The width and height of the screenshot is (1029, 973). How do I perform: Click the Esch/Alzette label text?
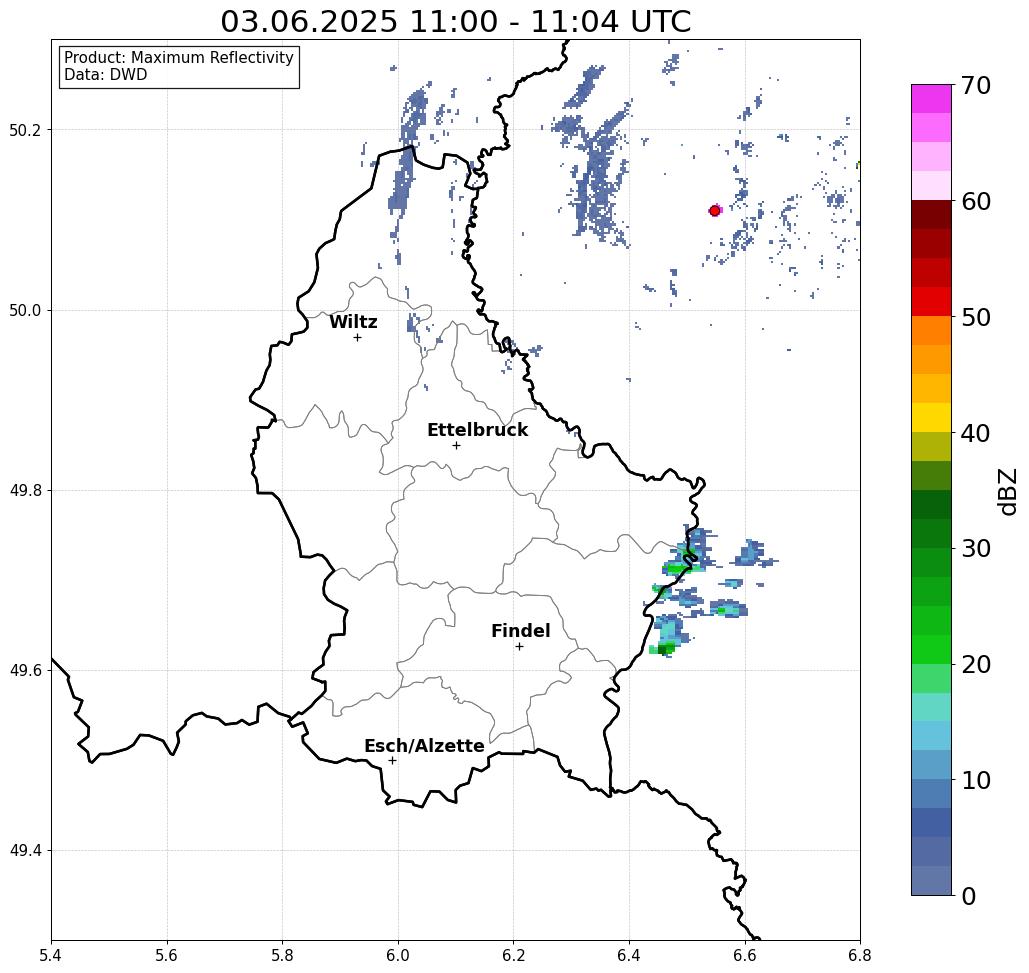[x=424, y=745]
